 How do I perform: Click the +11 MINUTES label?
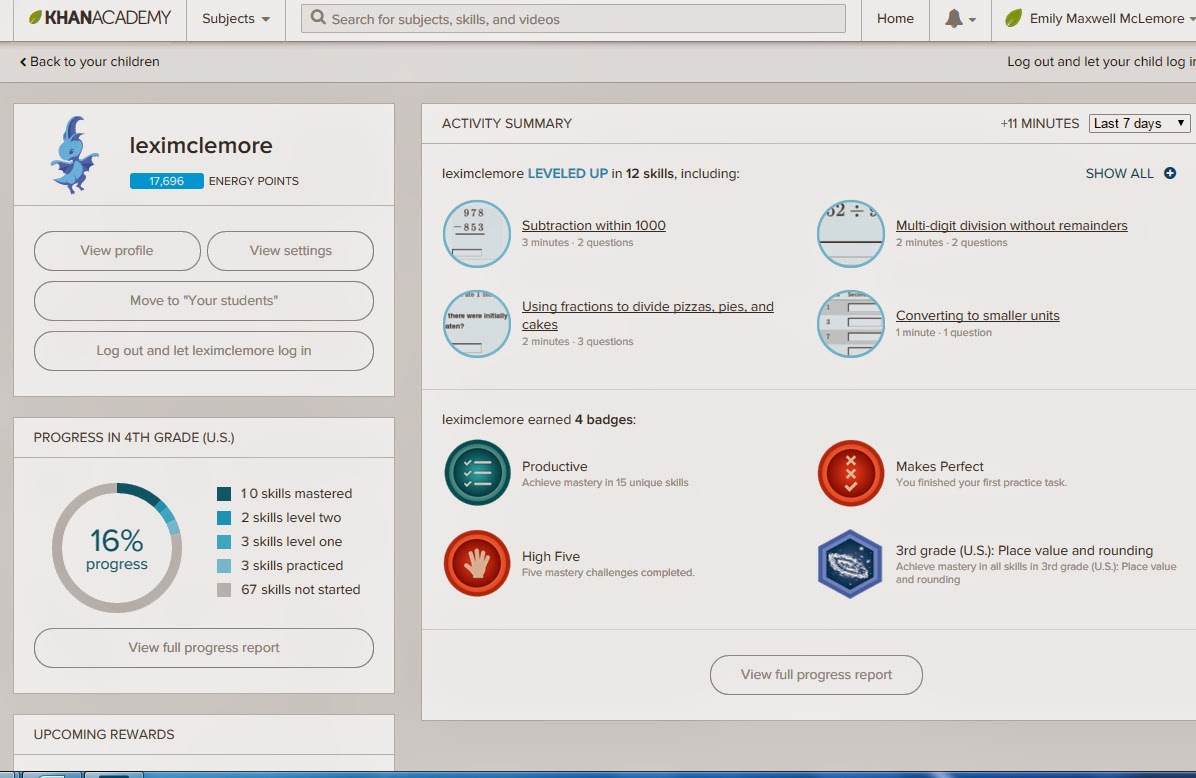point(1040,123)
